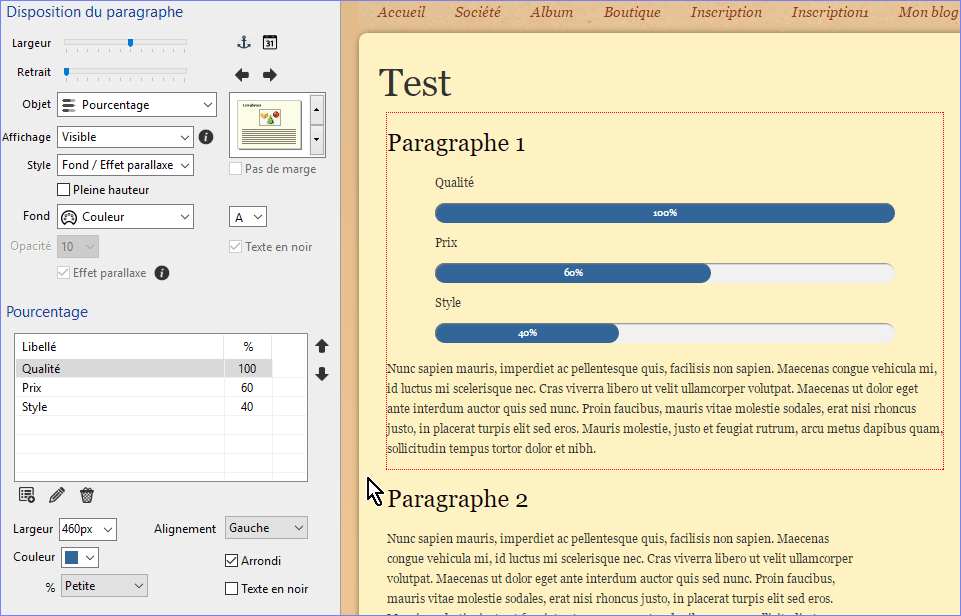The height and width of the screenshot is (616, 961).
Task: Click the anchor icon
Action: point(243,42)
